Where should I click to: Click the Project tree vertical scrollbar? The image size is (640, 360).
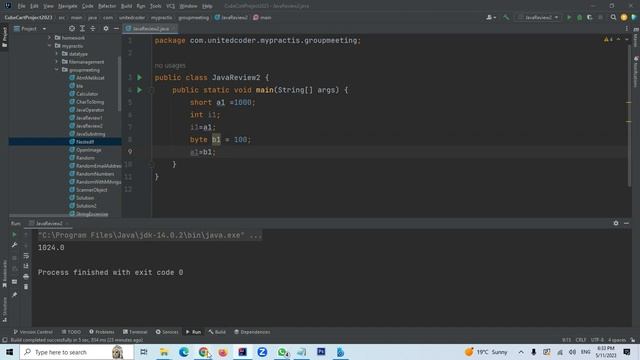(120, 84)
